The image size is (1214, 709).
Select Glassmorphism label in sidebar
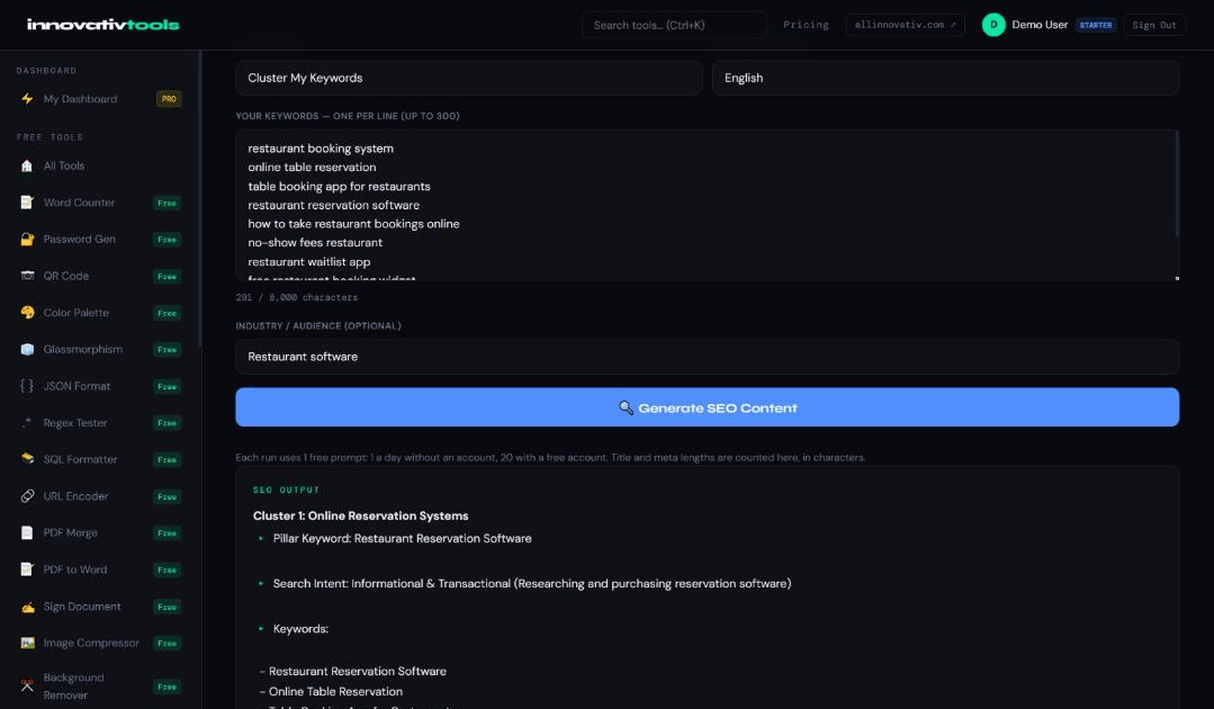click(83, 350)
